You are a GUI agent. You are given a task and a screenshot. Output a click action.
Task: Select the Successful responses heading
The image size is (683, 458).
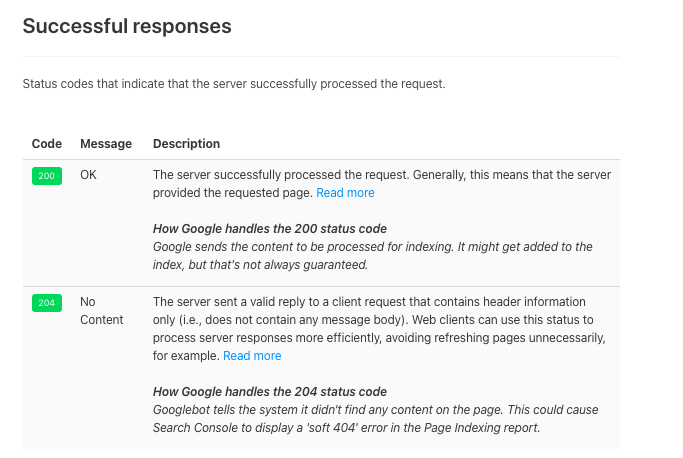pos(127,26)
